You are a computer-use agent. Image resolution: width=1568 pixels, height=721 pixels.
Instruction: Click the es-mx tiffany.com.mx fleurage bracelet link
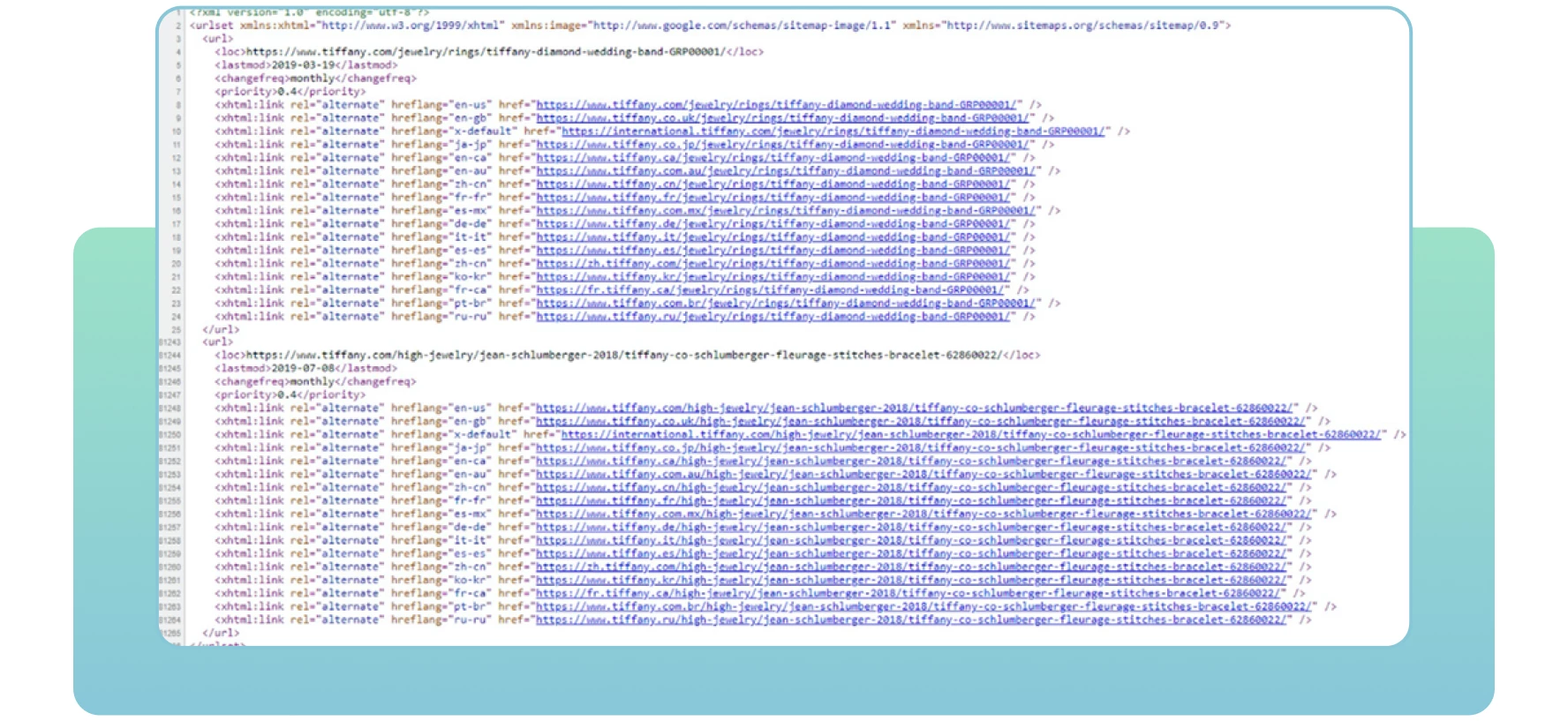coord(925,514)
